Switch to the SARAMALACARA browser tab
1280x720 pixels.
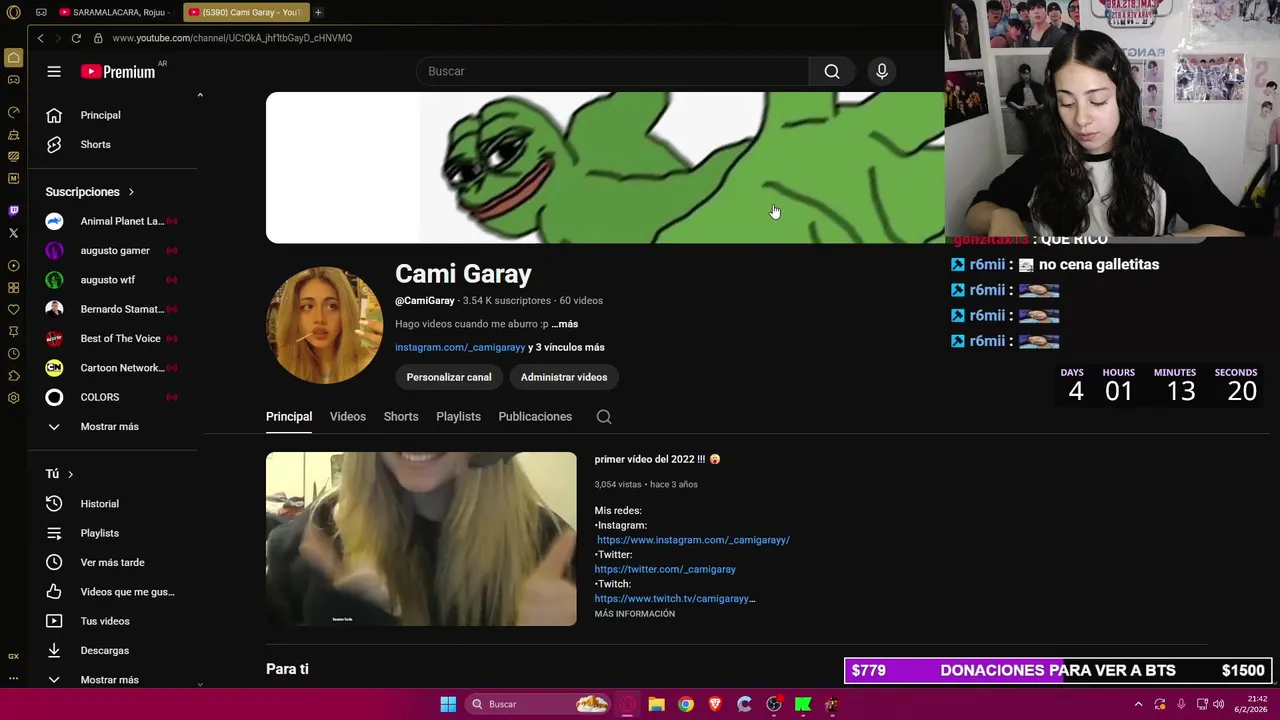pos(117,12)
